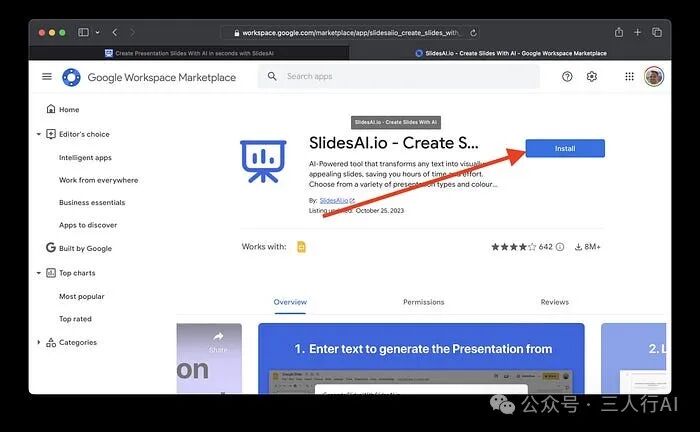The image size is (700, 432).
Task: Open the Google apps grid
Action: (x=629, y=77)
